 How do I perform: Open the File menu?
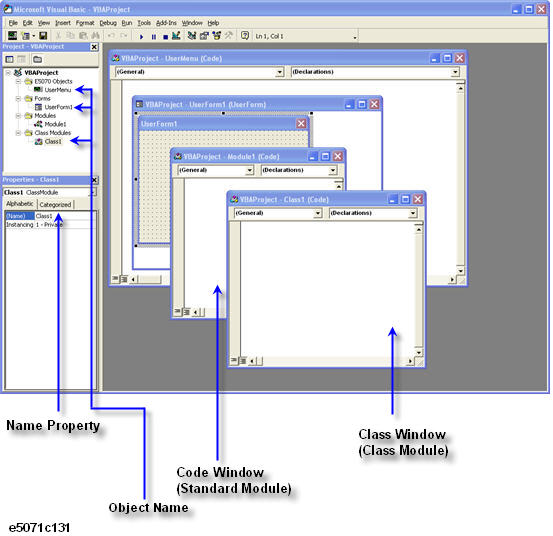point(13,23)
